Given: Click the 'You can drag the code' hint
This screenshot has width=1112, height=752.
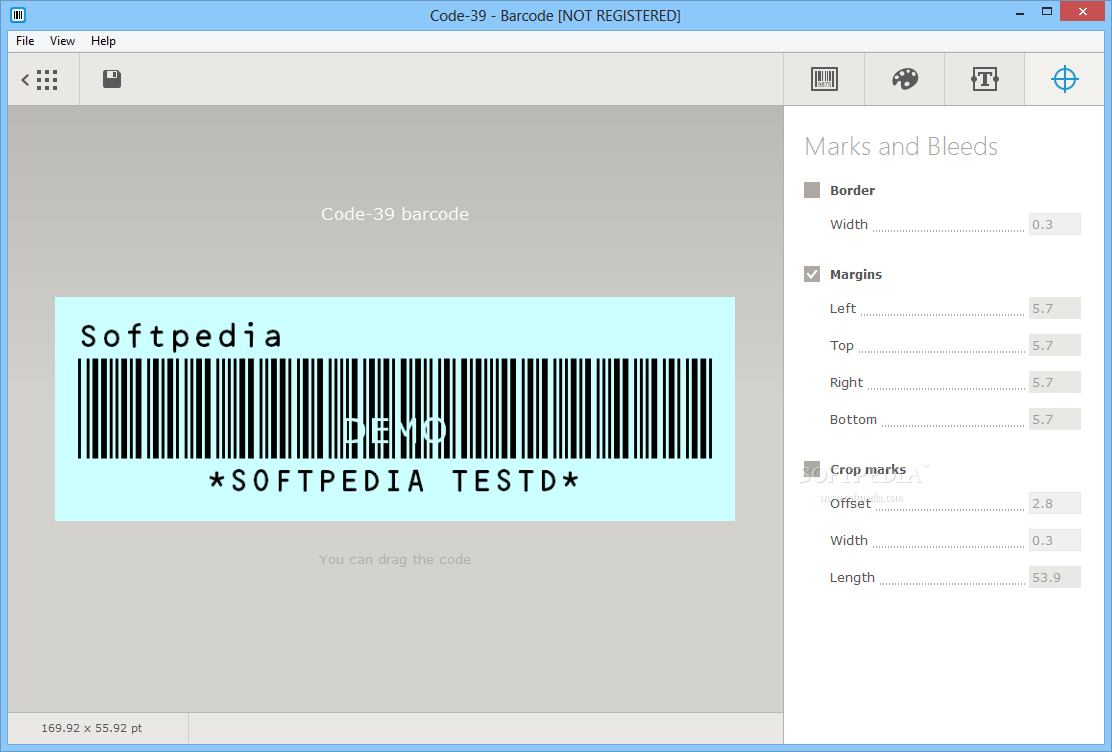Looking at the screenshot, I should click(x=395, y=559).
